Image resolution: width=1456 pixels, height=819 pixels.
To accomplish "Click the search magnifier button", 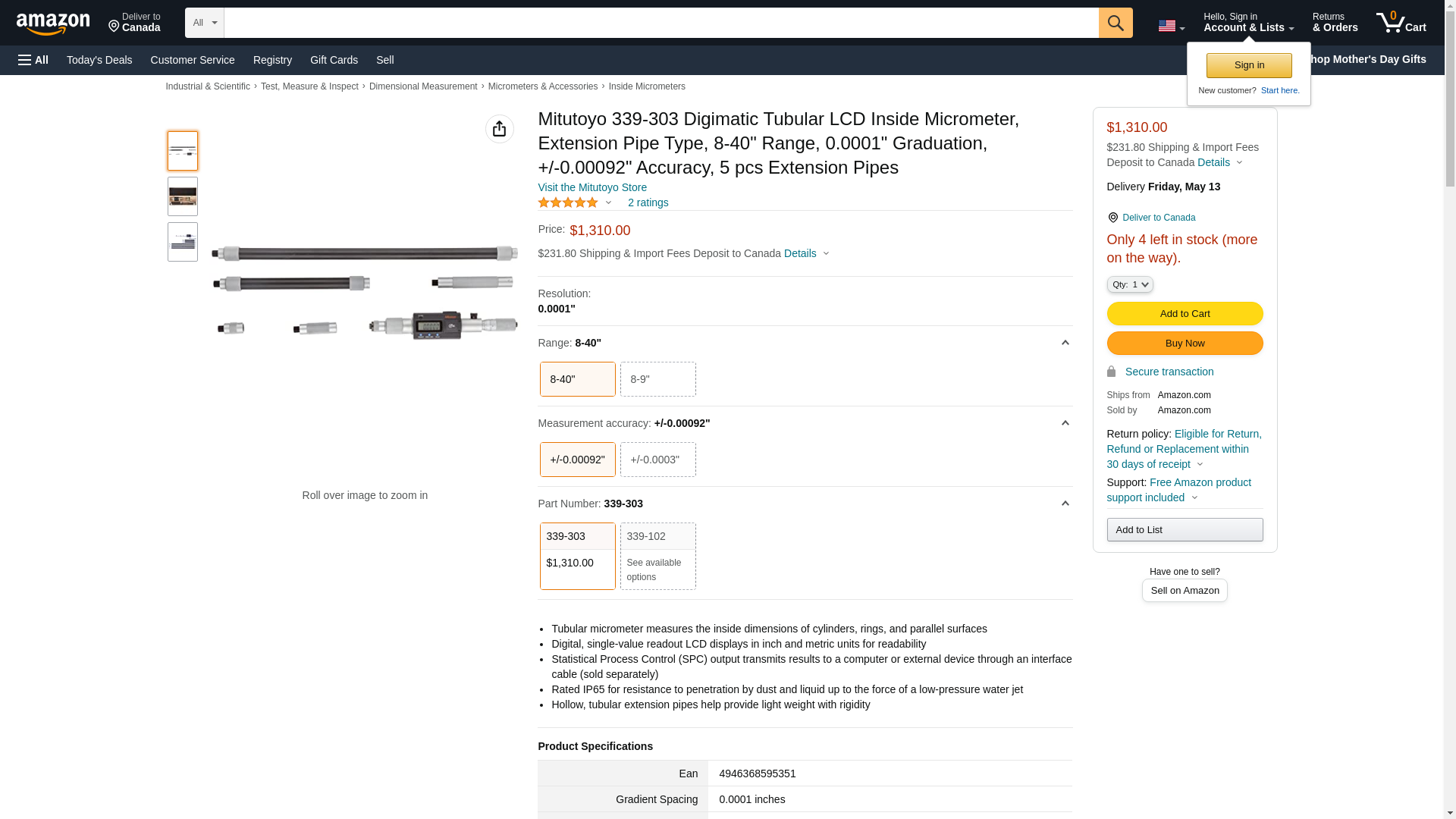I will [1116, 23].
